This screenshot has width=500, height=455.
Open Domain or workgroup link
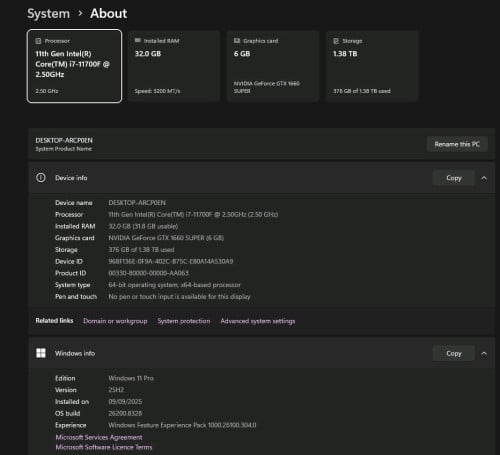tap(115, 321)
